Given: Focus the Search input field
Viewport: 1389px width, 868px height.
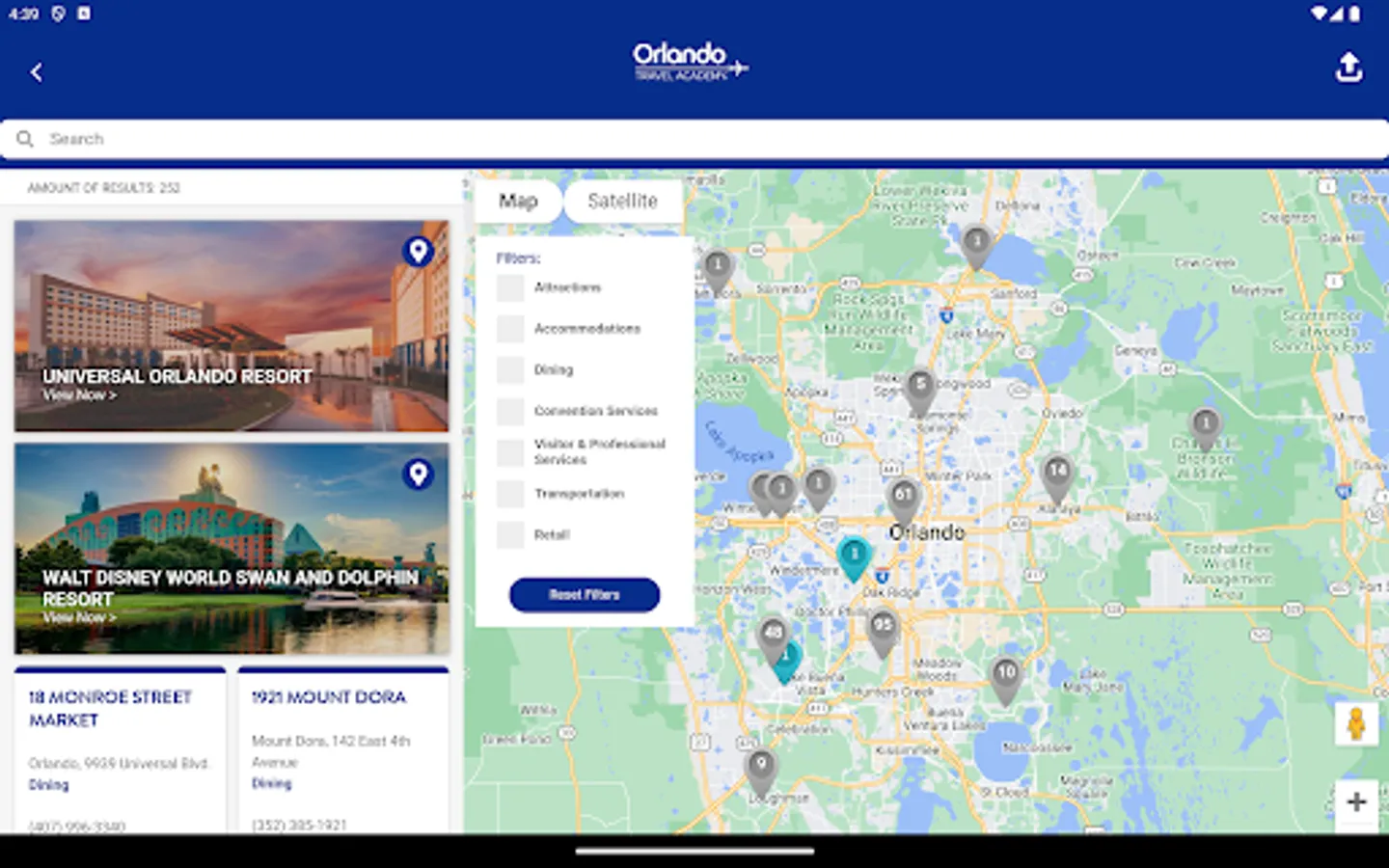Looking at the screenshot, I should click(x=694, y=139).
